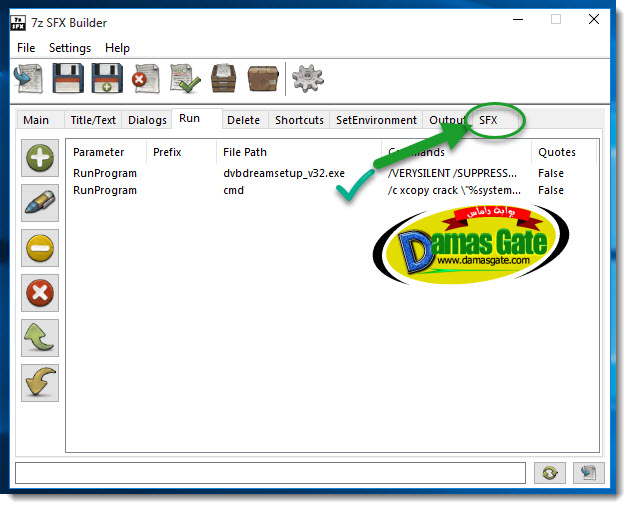
Task: Click the gear settings toolbar icon
Action: pos(308,78)
